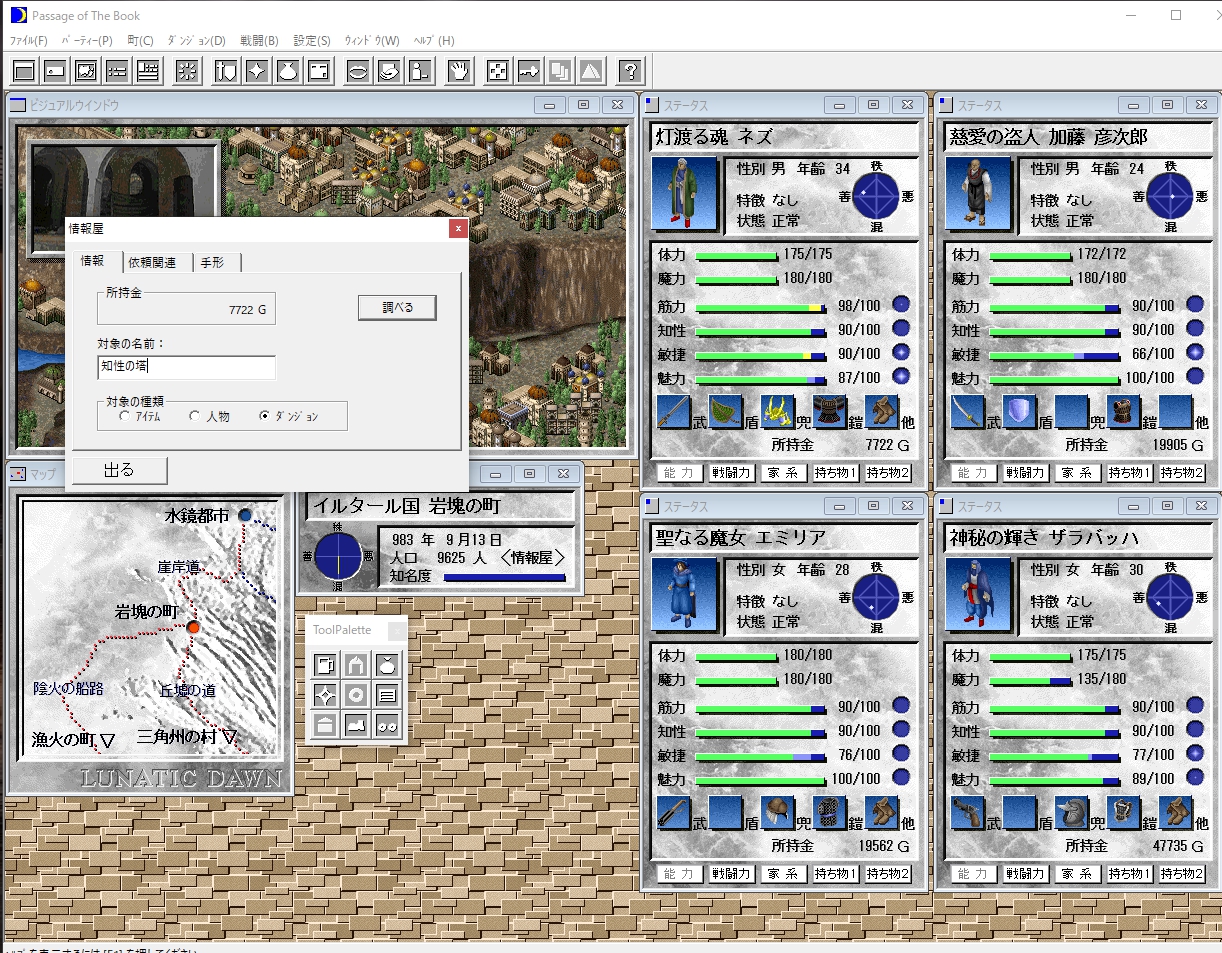Open the 設定(S) menu
This screenshot has width=1222, height=953.
pos(311,41)
